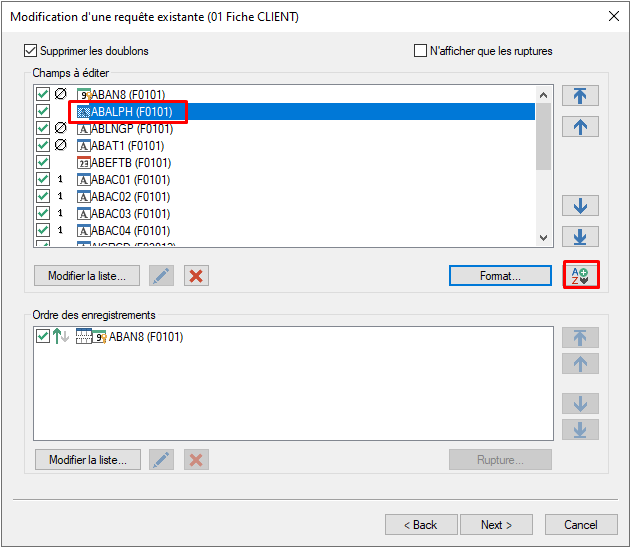Open Modifier la liste for Champs à éditer
Viewport: 631px width, 548px height.
[87, 276]
